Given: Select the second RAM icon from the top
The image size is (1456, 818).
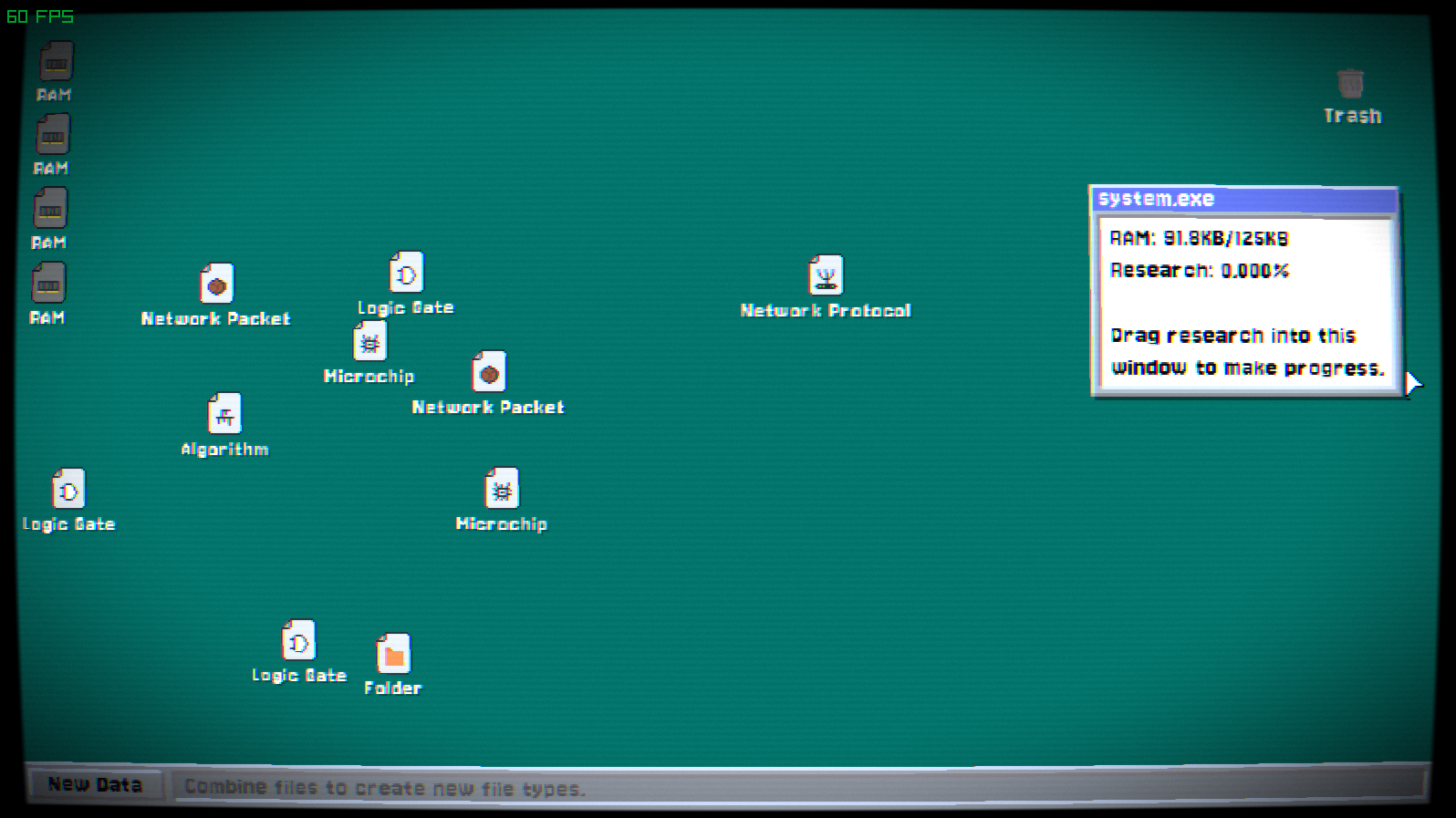Looking at the screenshot, I should point(53,135).
